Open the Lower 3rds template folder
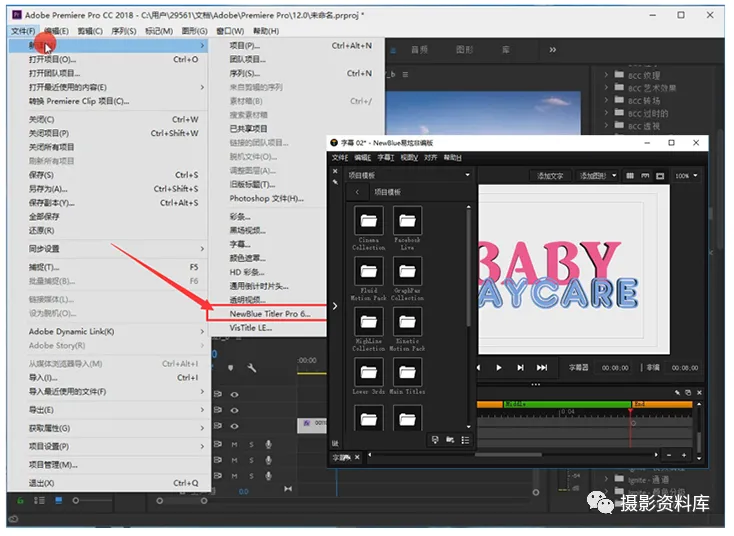This screenshot has height=536, width=734. (369, 372)
